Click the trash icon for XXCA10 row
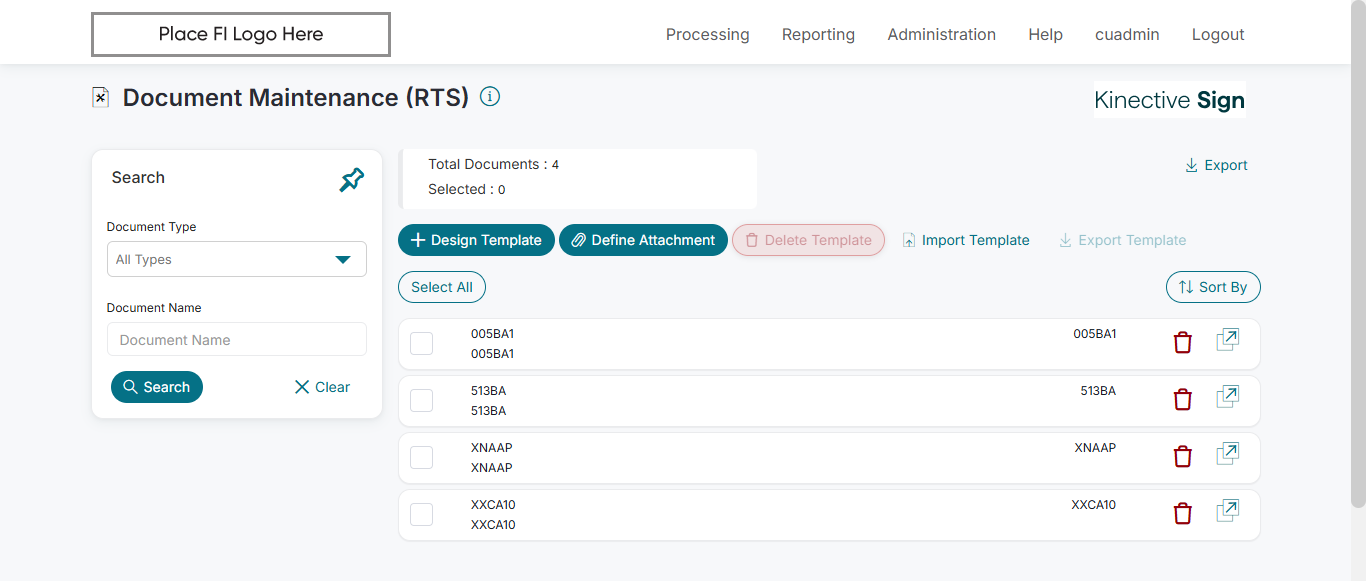The image size is (1366, 581). click(x=1183, y=514)
